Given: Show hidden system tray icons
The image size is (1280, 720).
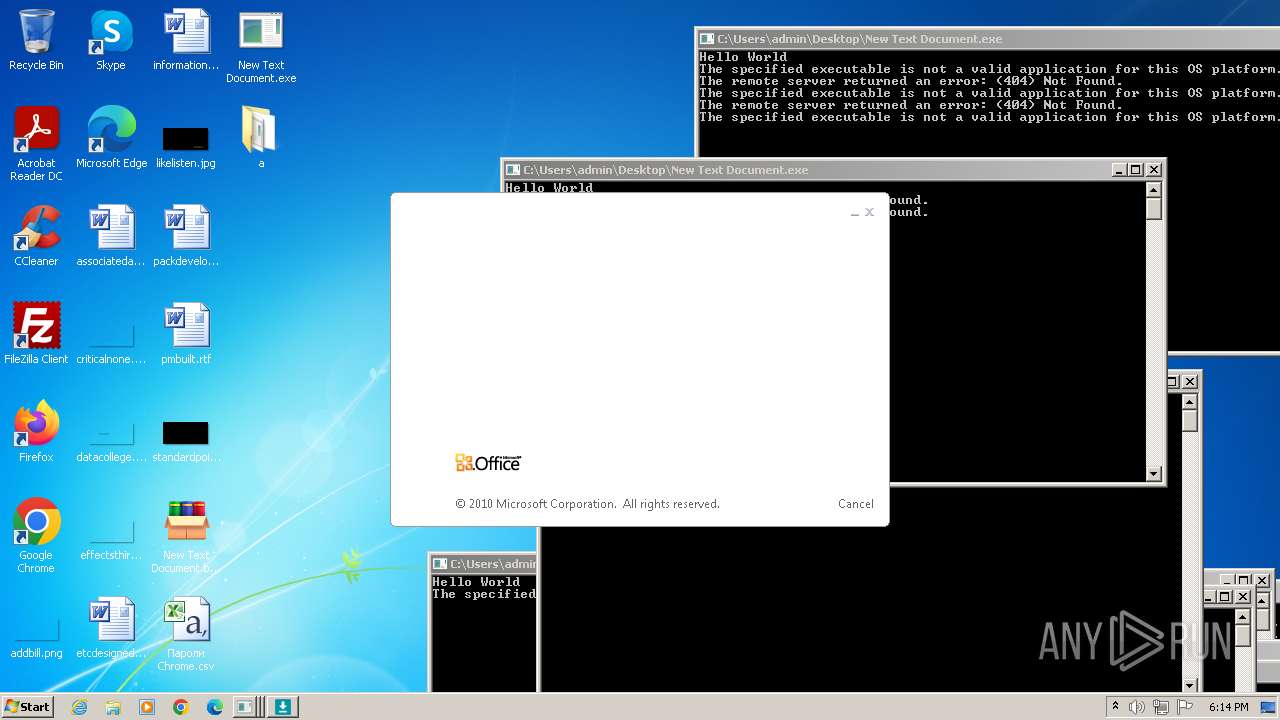Looking at the screenshot, I should pyautogui.click(x=1115, y=707).
